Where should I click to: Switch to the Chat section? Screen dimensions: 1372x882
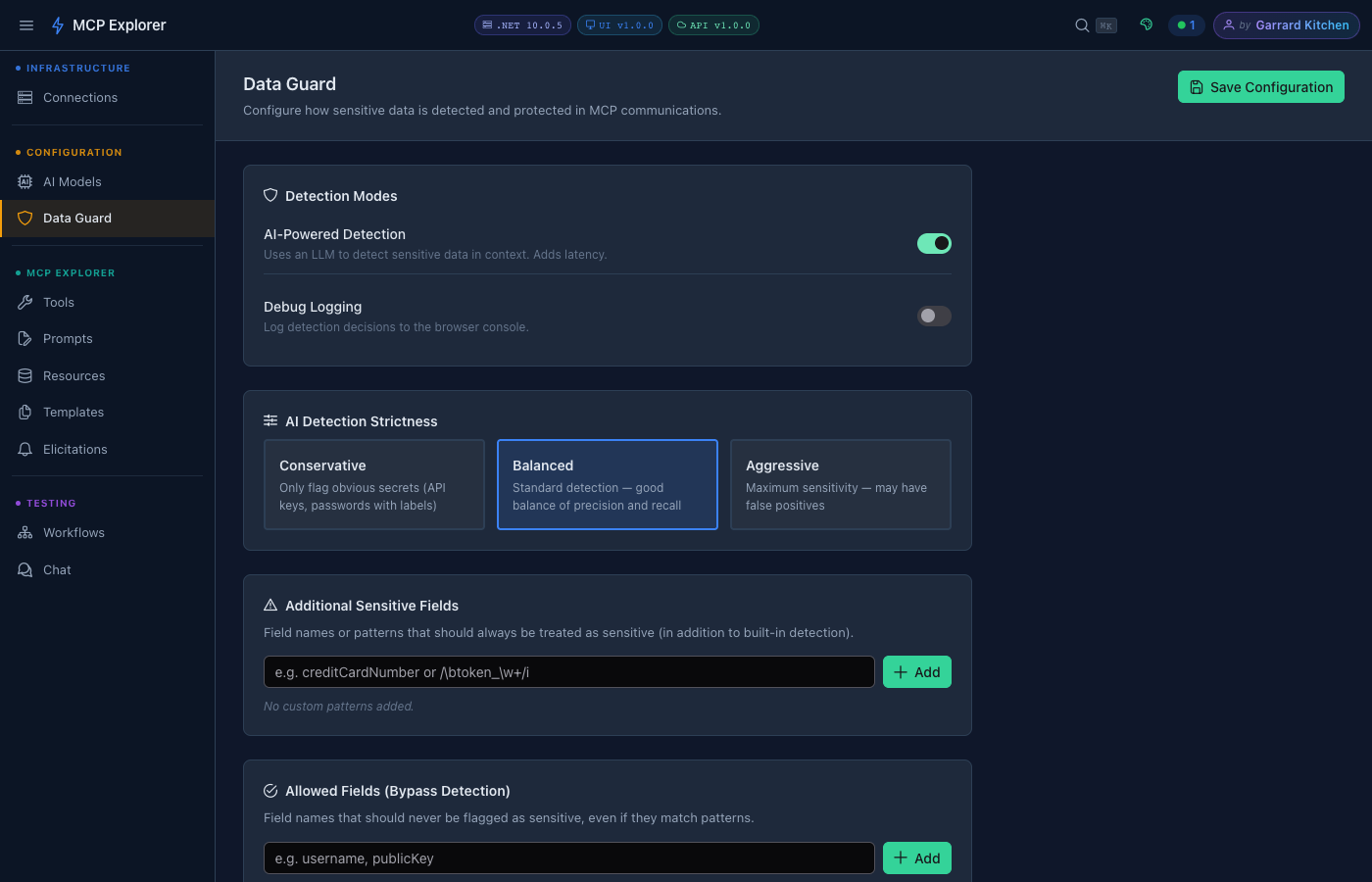tap(57, 569)
